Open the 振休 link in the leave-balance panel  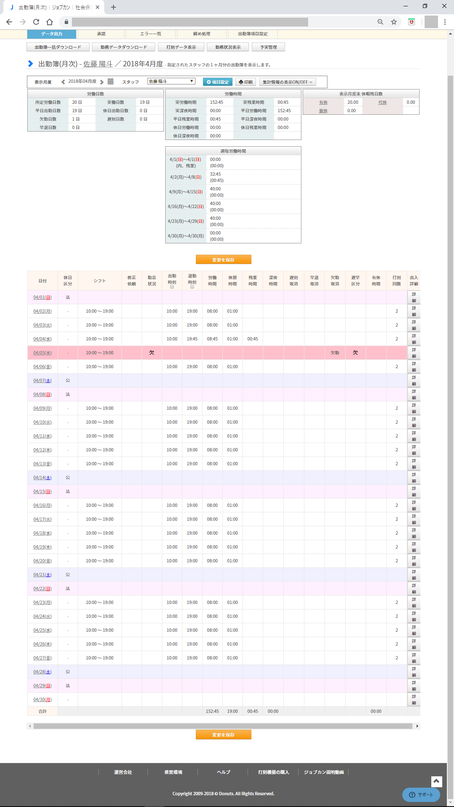323,111
